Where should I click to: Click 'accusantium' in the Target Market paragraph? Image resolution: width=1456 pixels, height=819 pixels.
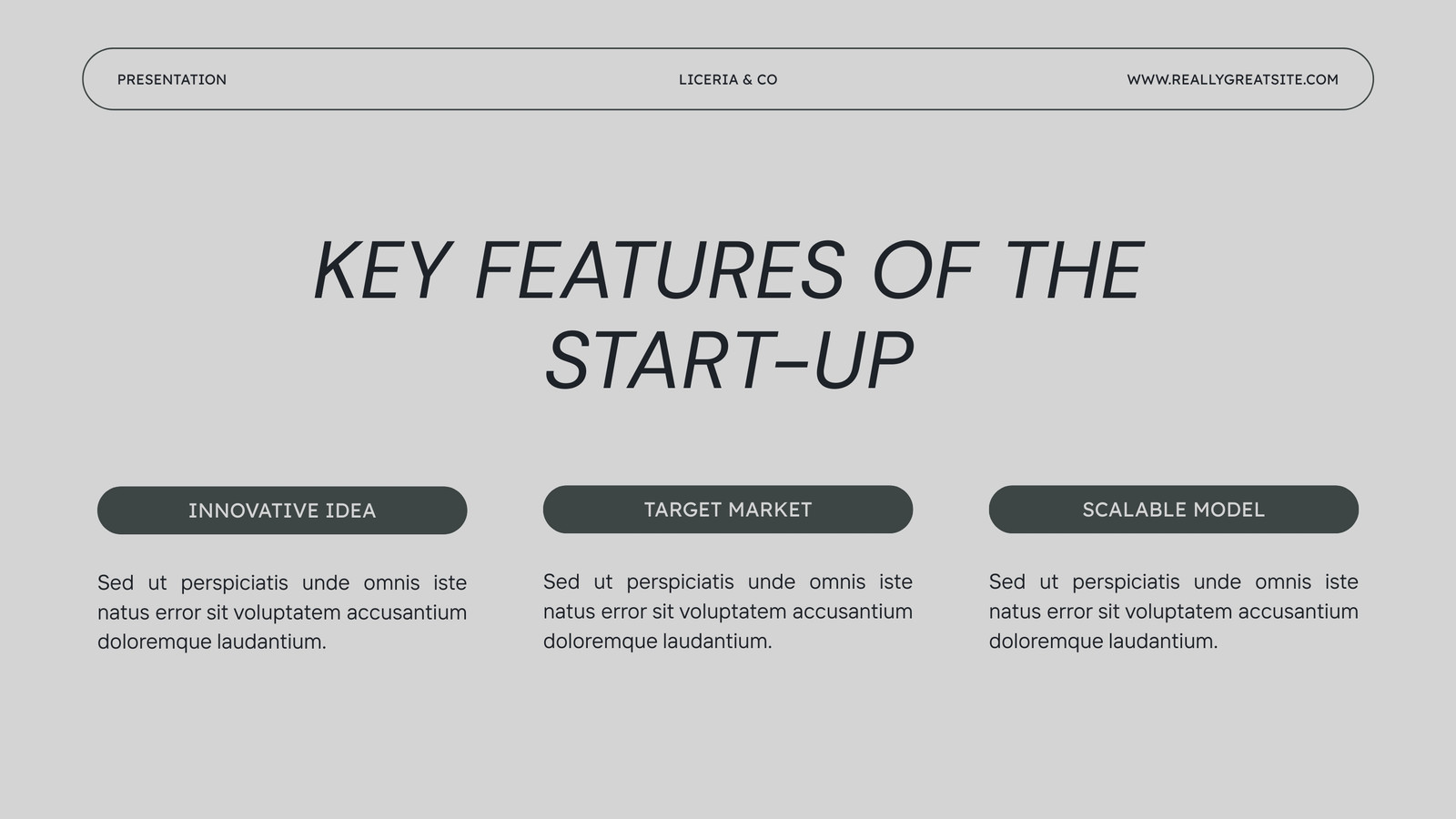click(x=853, y=612)
